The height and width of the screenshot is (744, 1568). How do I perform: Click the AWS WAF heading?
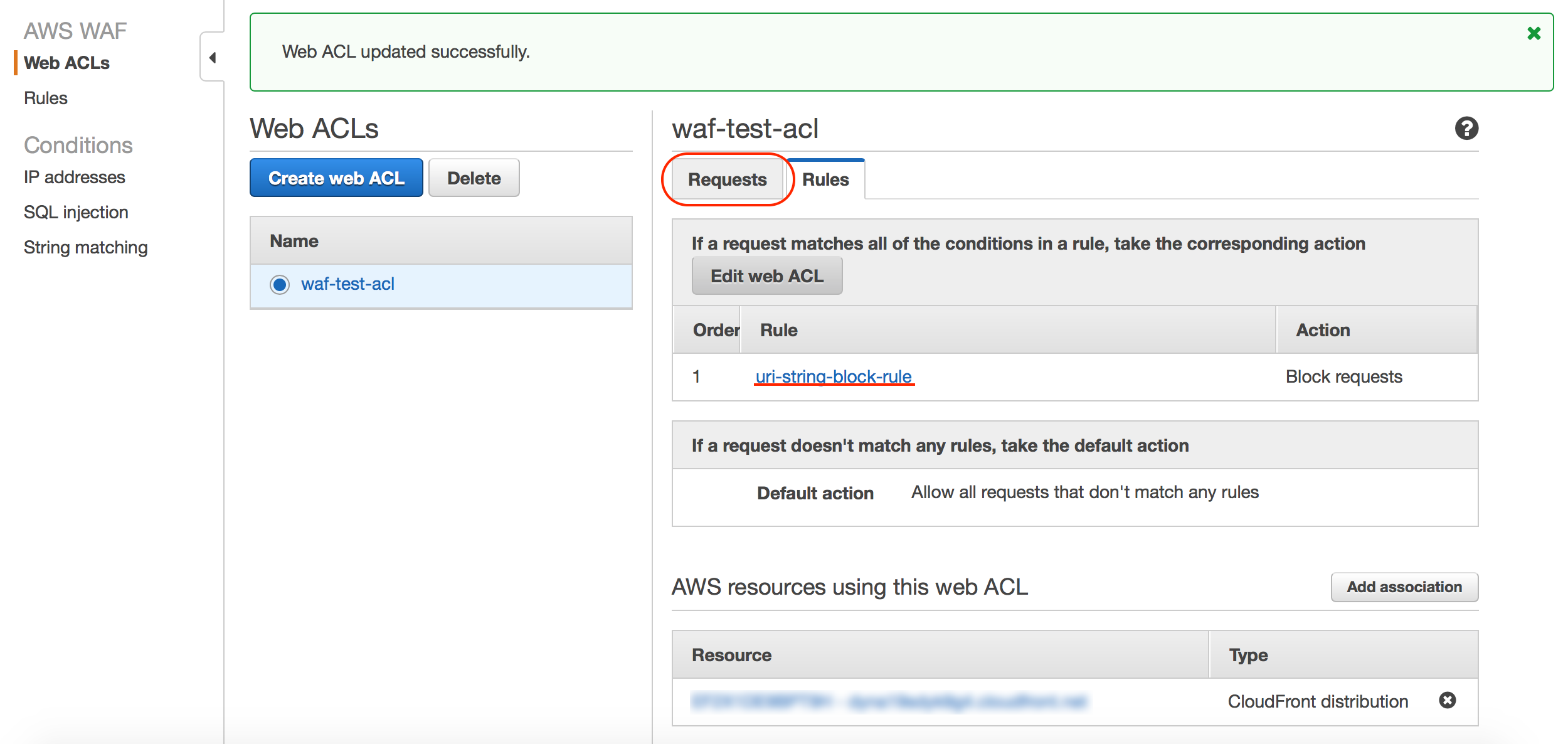click(x=75, y=29)
